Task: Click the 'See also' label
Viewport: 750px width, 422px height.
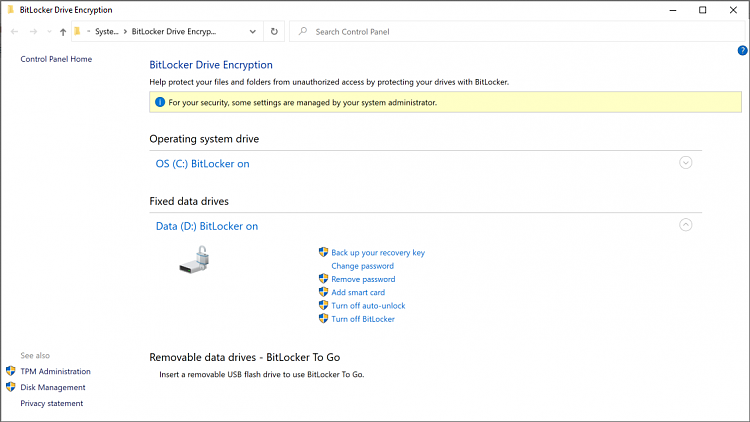Action: coord(35,355)
